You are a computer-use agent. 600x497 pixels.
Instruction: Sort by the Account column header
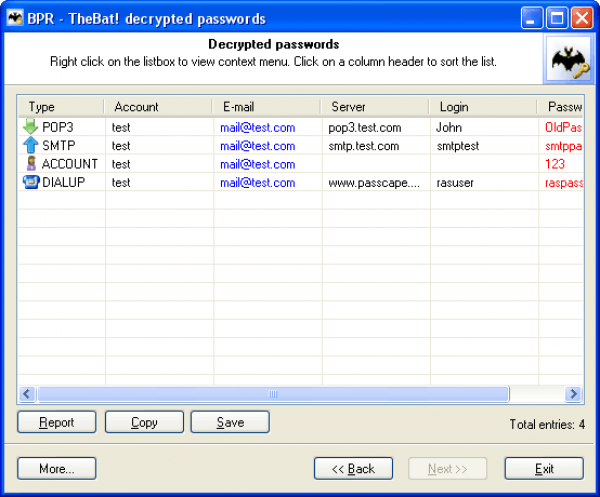tap(158, 107)
